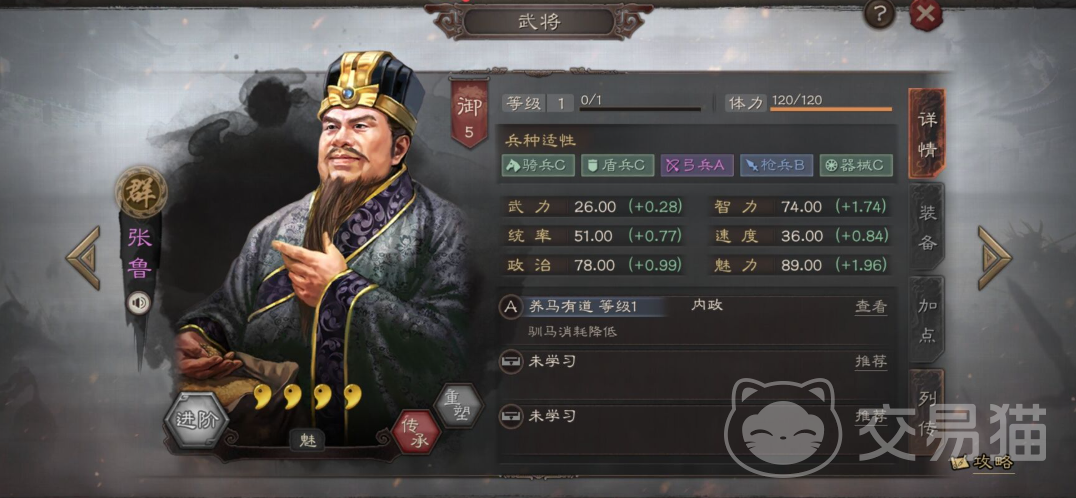Switch to the 装备 tab
This screenshot has width=1076, height=498.
click(x=927, y=226)
